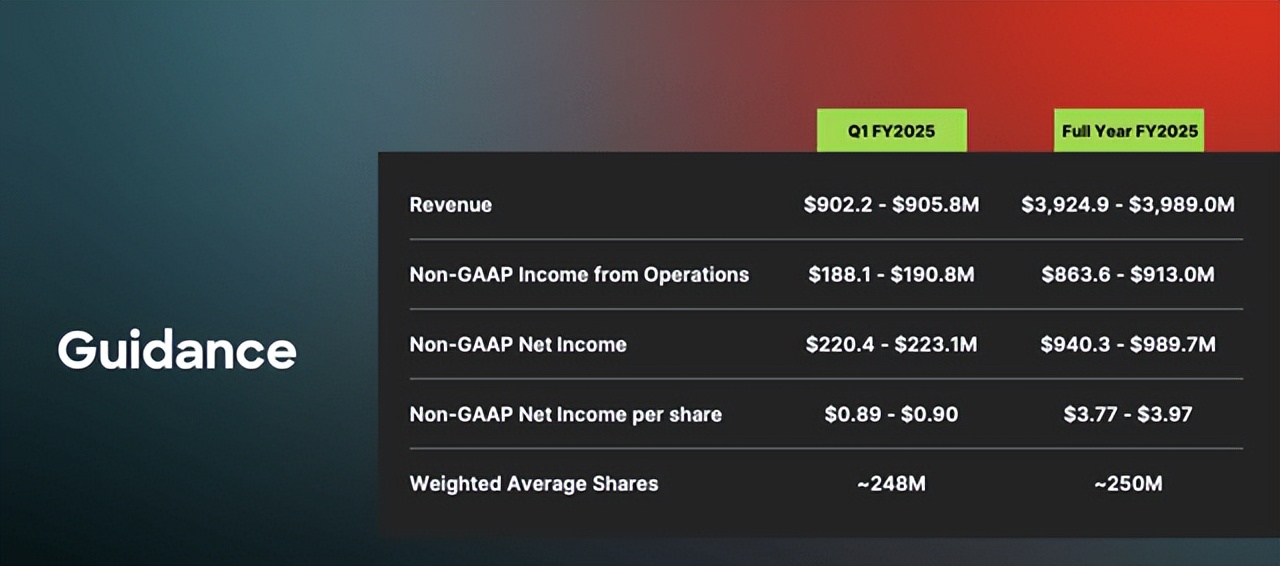Screen dimensions: 1280x566
Task: Select Non-GAAP Net Income per share label
Action: (x=565, y=414)
